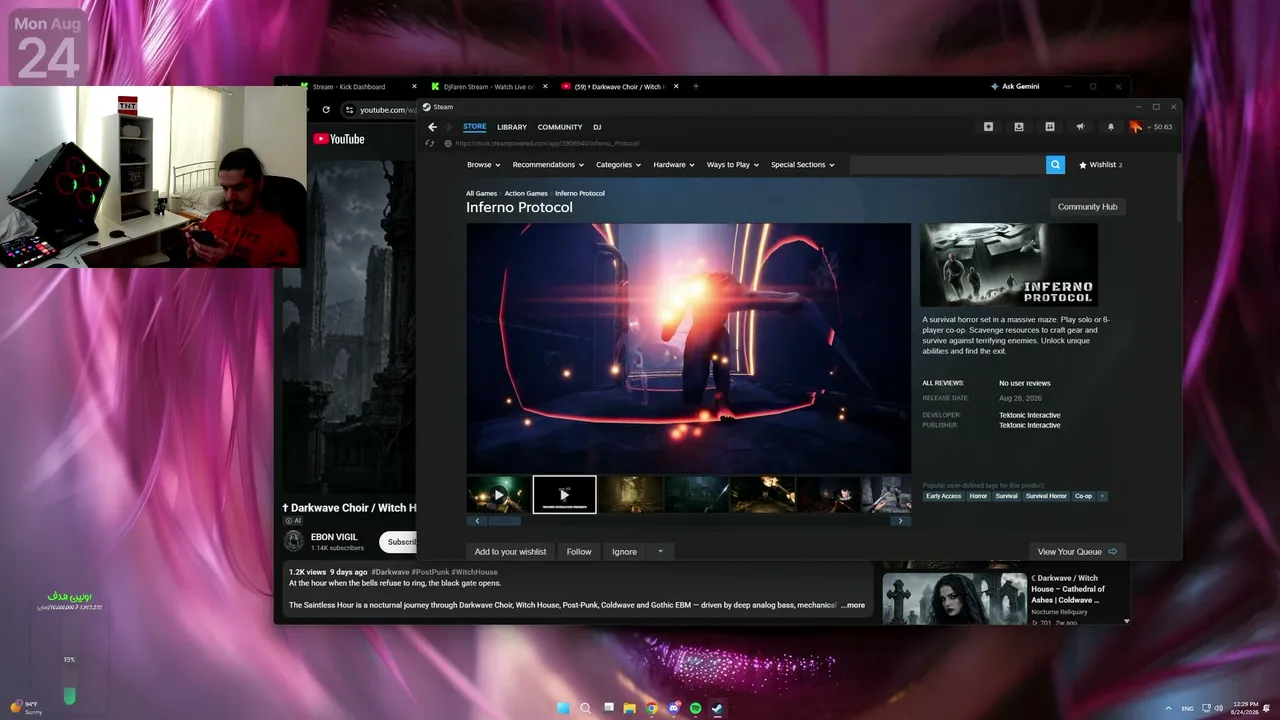The width and height of the screenshot is (1280, 720).
Task: Open the Hardware dropdown
Action: pyautogui.click(x=674, y=165)
